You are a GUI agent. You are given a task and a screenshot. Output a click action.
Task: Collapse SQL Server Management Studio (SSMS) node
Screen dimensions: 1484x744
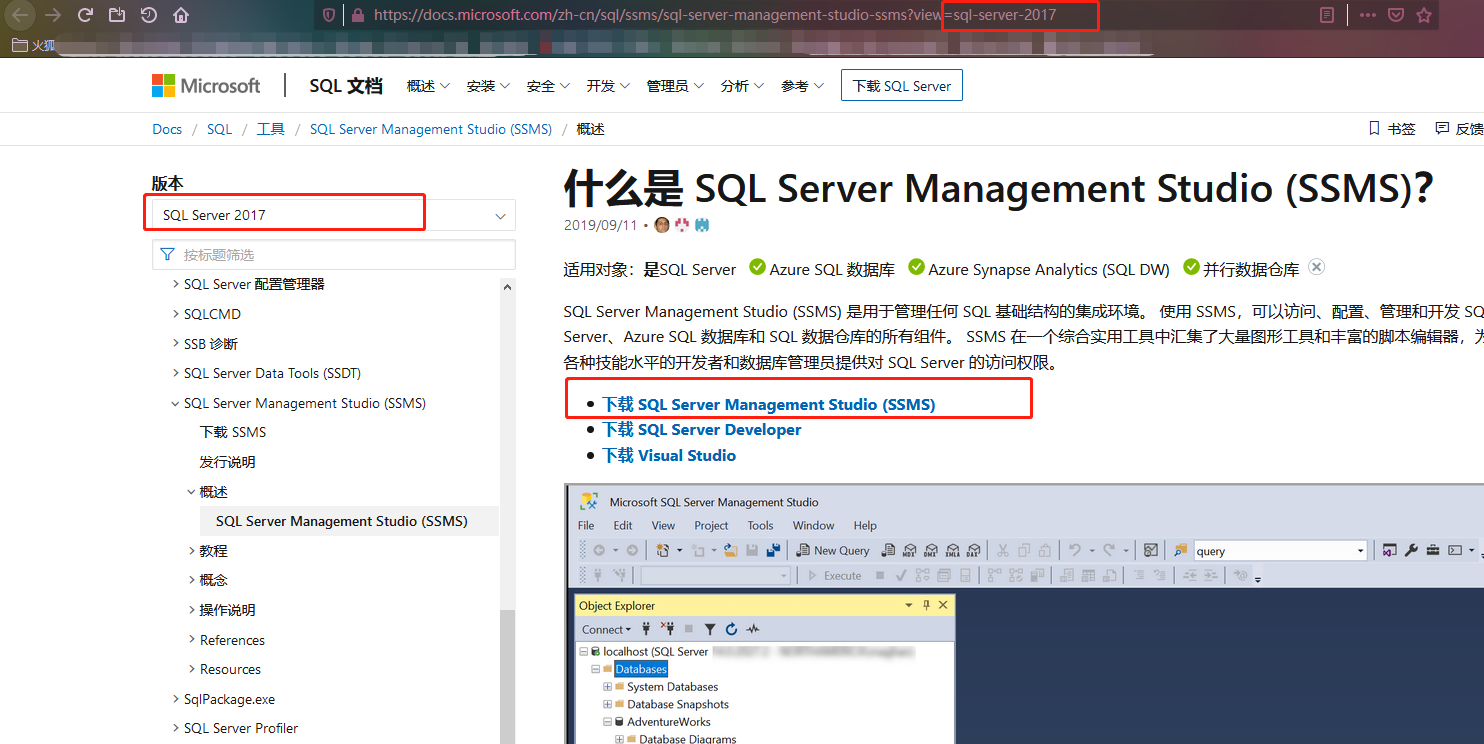(x=176, y=403)
